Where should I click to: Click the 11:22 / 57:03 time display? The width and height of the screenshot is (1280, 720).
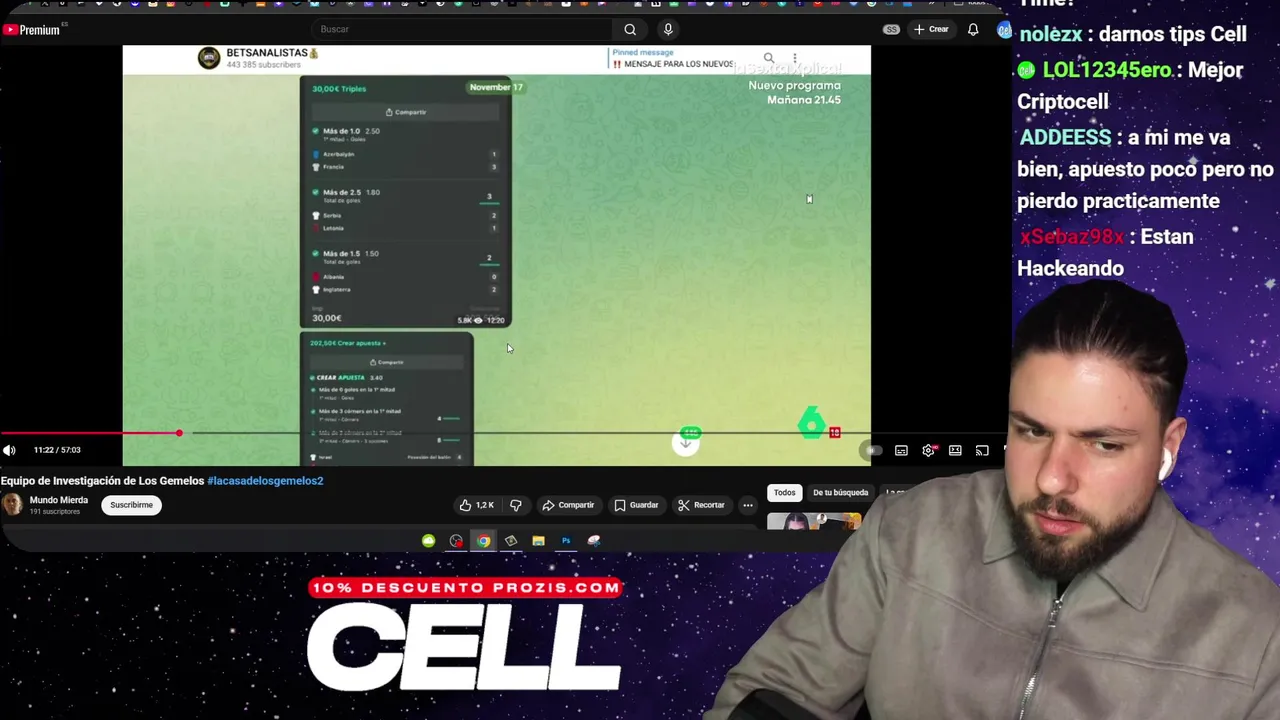click(x=57, y=450)
